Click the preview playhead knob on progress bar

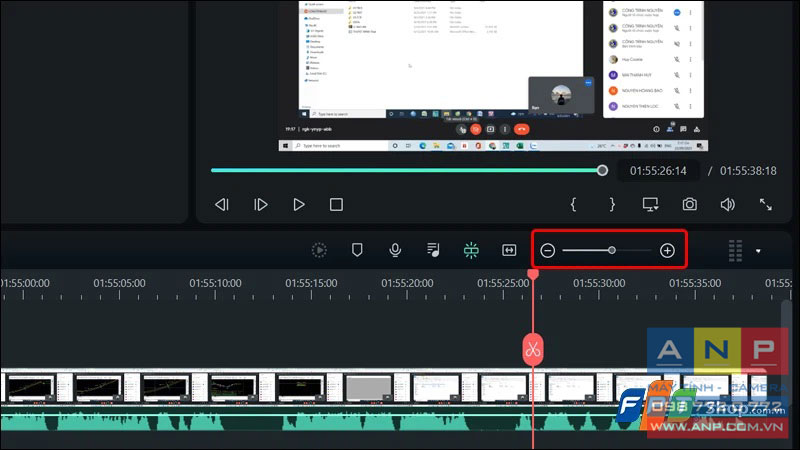tap(602, 170)
